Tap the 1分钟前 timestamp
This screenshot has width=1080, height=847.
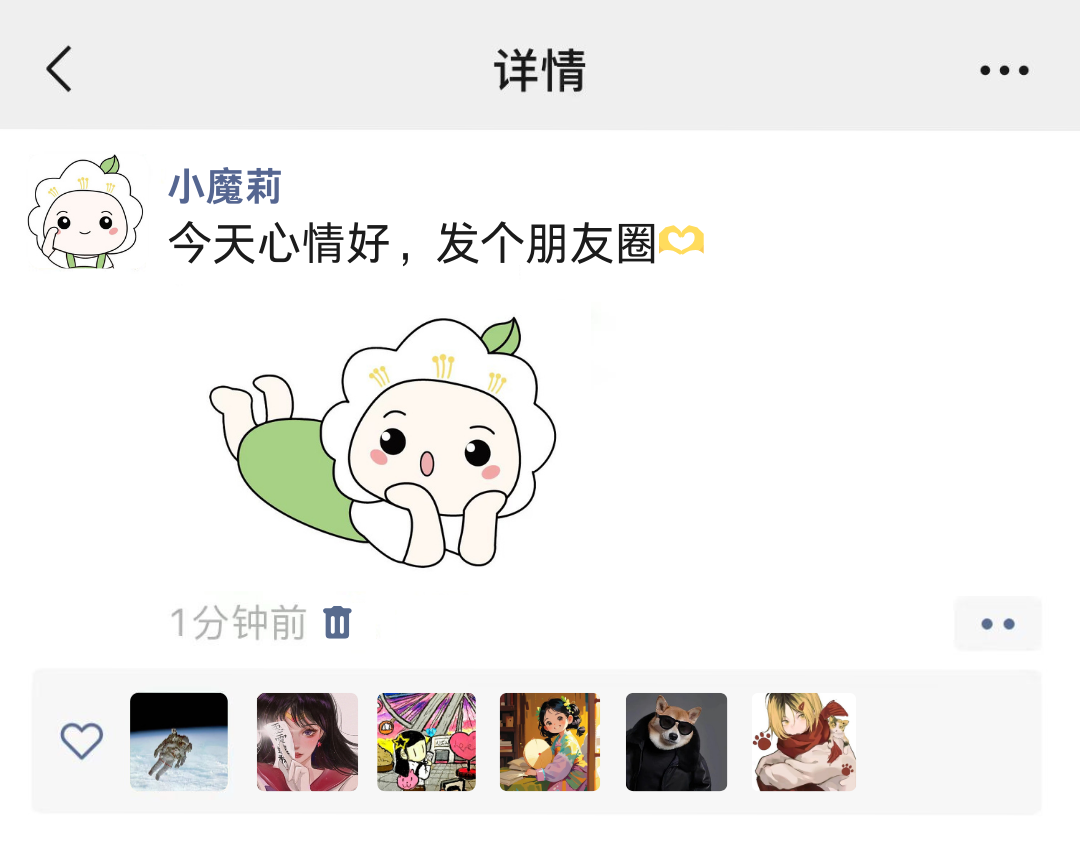[x=238, y=623]
